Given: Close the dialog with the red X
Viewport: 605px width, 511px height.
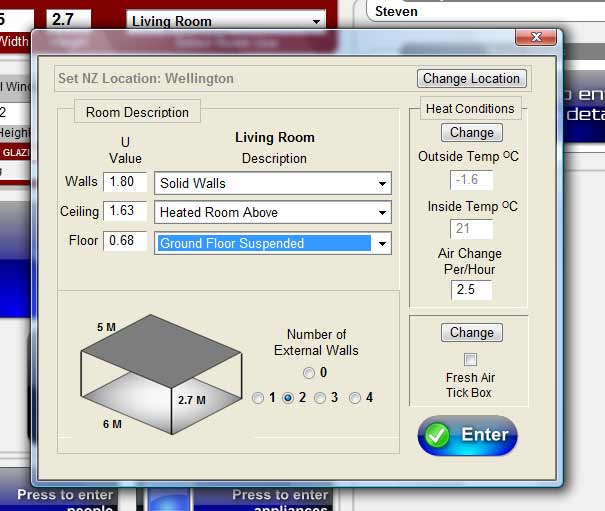Looking at the screenshot, I should [x=535, y=37].
